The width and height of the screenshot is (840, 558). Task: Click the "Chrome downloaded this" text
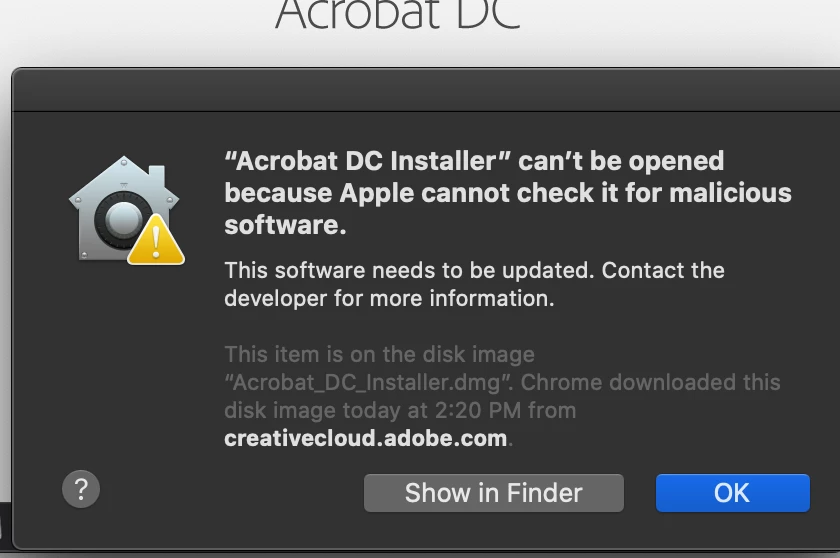[x=650, y=382]
